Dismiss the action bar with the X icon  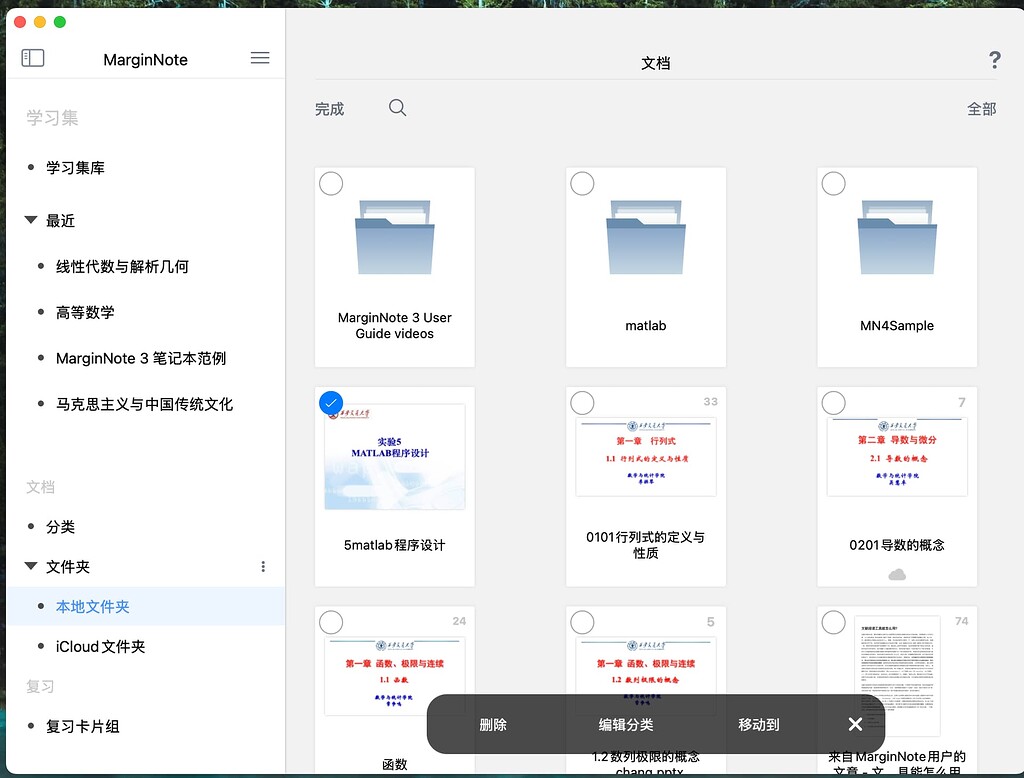pyautogui.click(x=855, y=724)
